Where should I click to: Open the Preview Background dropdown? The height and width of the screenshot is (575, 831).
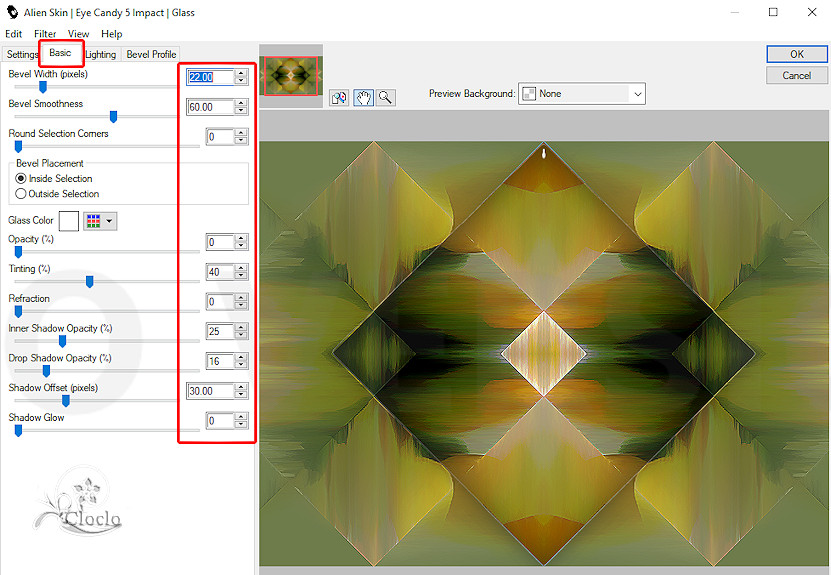tap(581, 94)
